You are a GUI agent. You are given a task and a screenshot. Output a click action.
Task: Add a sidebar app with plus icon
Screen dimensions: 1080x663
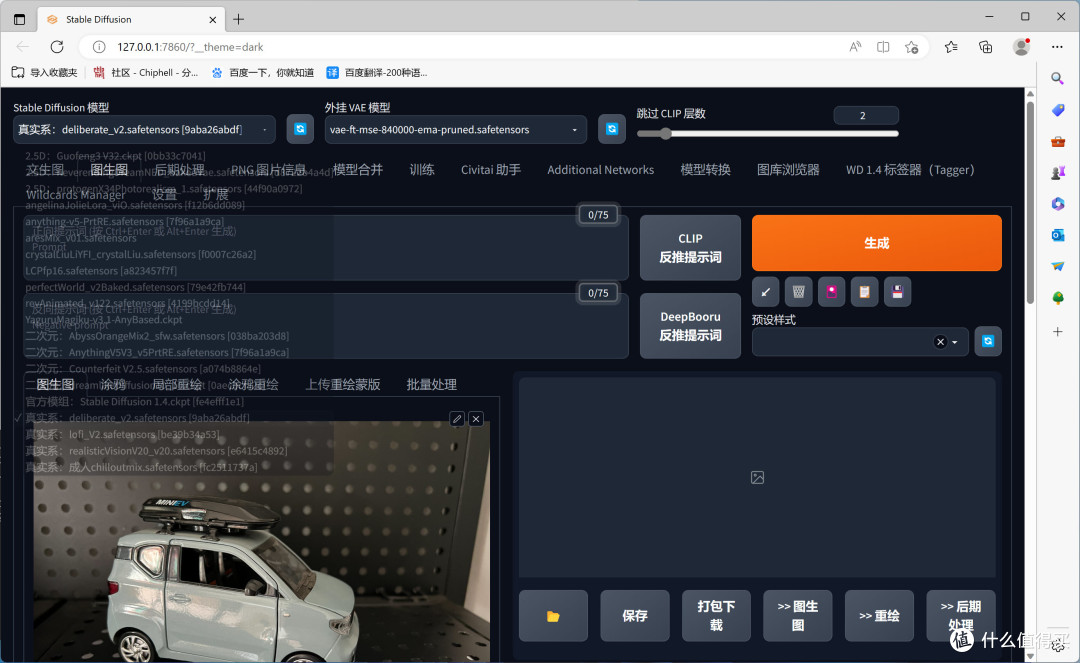click(1057, 332)
